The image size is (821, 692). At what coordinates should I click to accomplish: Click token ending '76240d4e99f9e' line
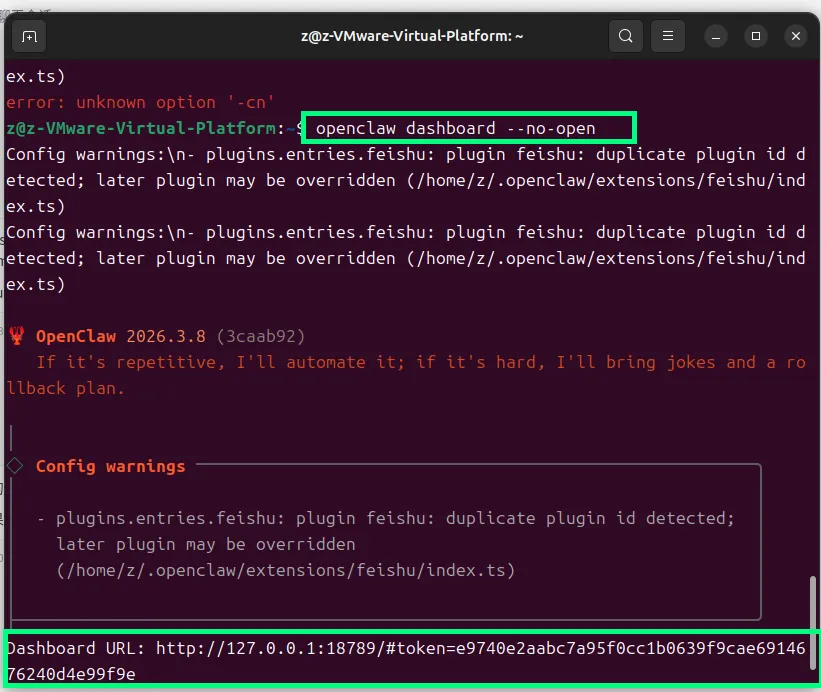(71, 674)
